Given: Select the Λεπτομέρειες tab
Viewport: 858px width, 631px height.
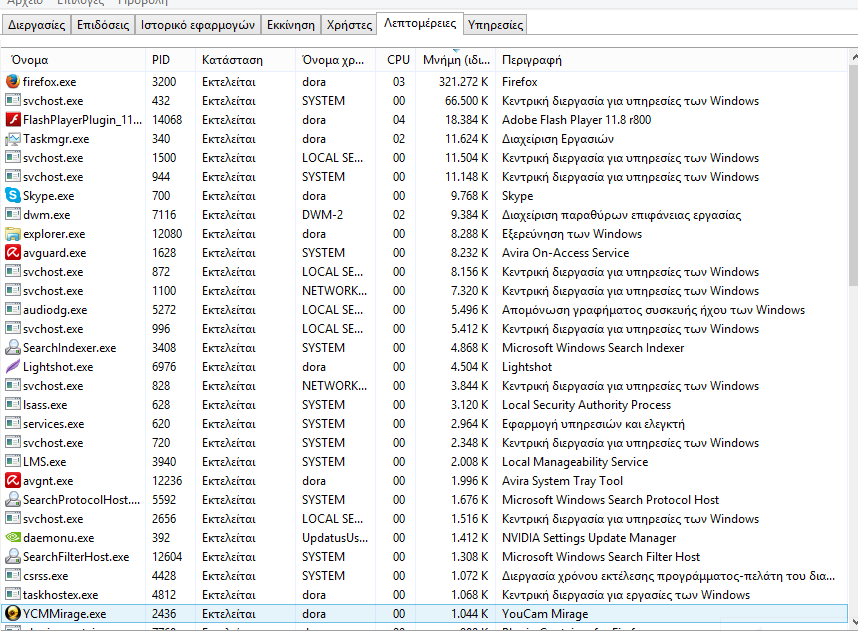Looking at the screenshot, I should (420, 23).
